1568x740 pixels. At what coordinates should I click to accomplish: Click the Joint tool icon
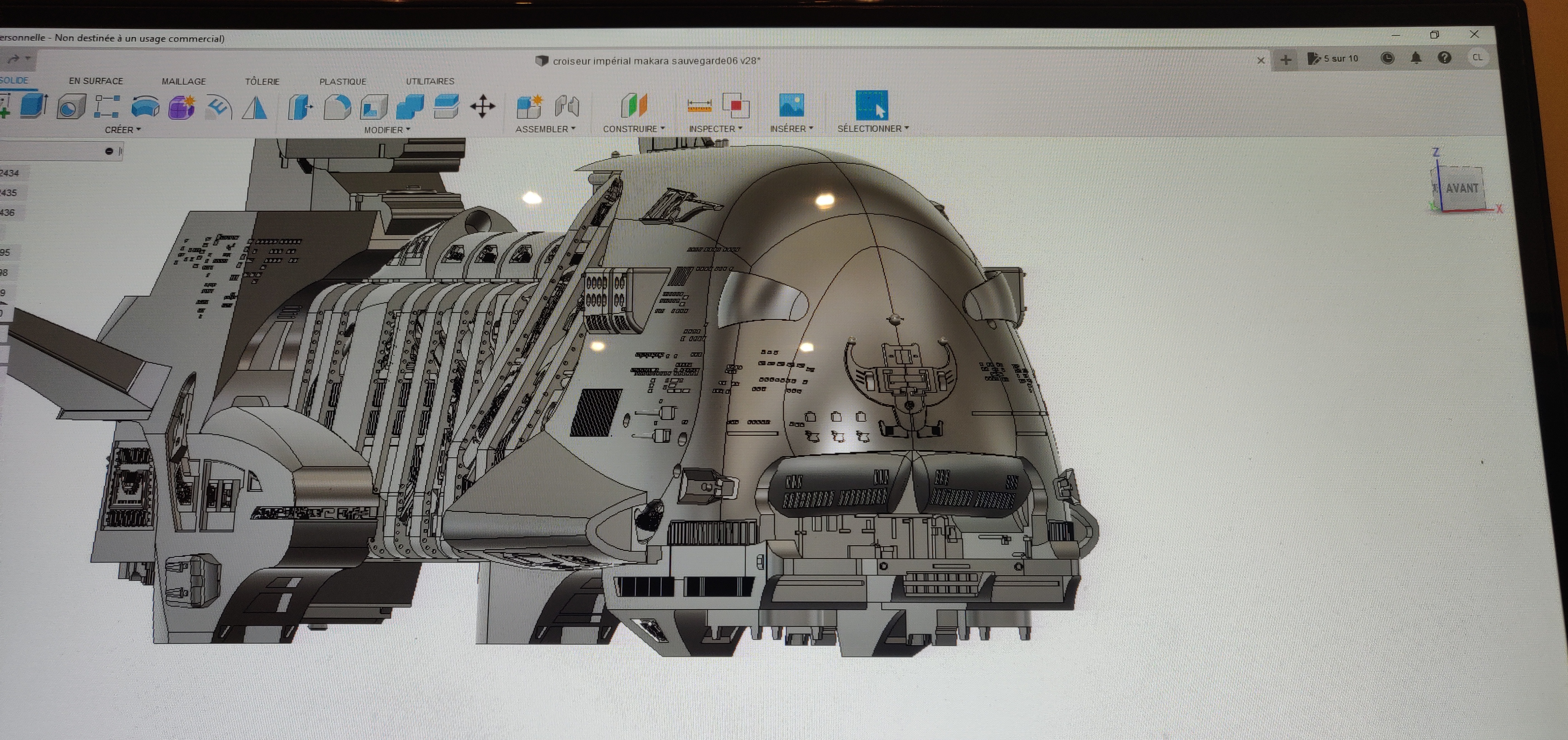coord(567,106)
